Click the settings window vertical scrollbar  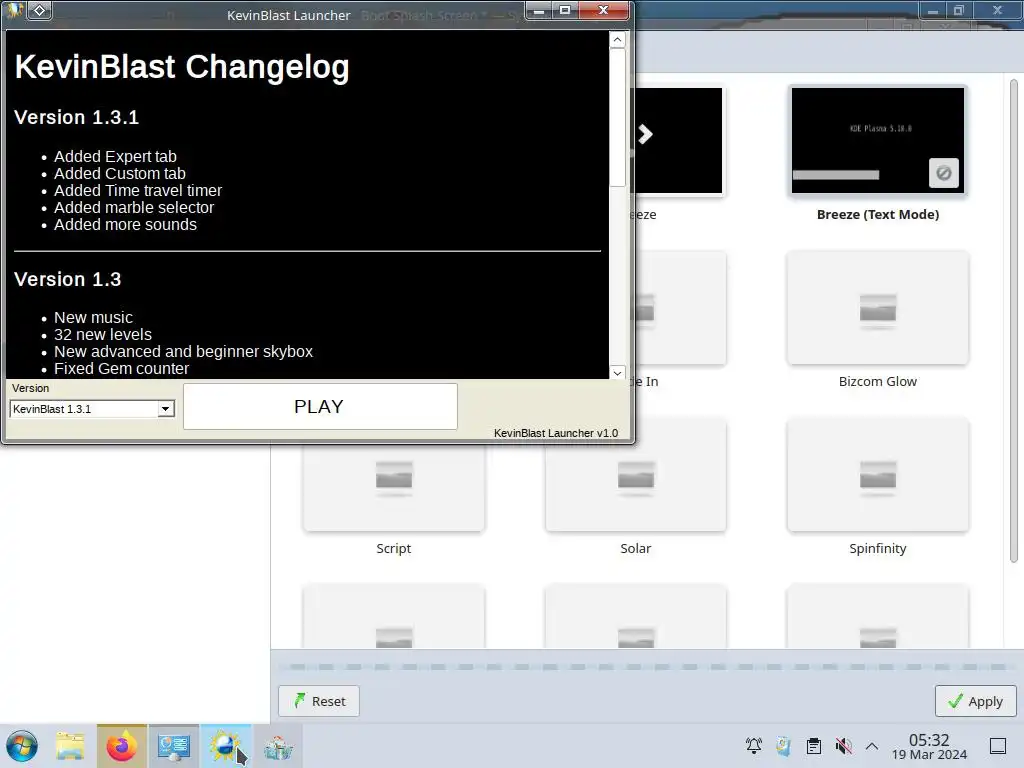click(1014, 320)
